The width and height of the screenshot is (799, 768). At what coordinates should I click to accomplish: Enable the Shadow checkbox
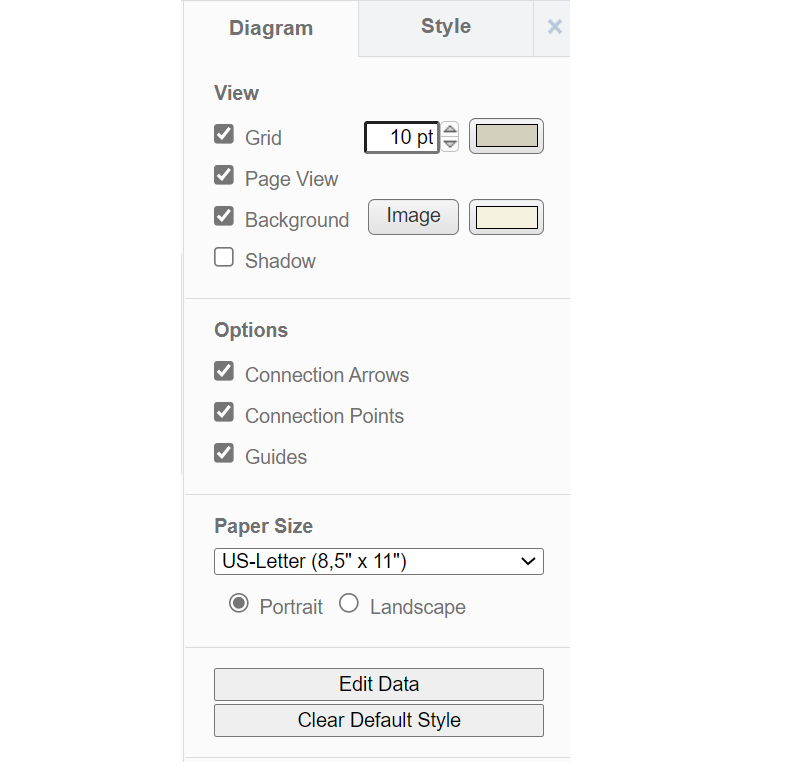pos(224,258)
